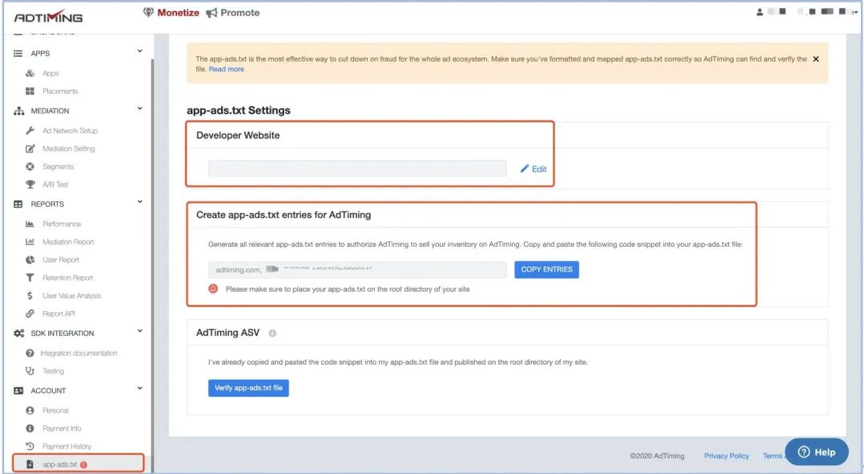The image size is (864, 474).
Task: Open Payment History page
Action: tap(67, 446)
